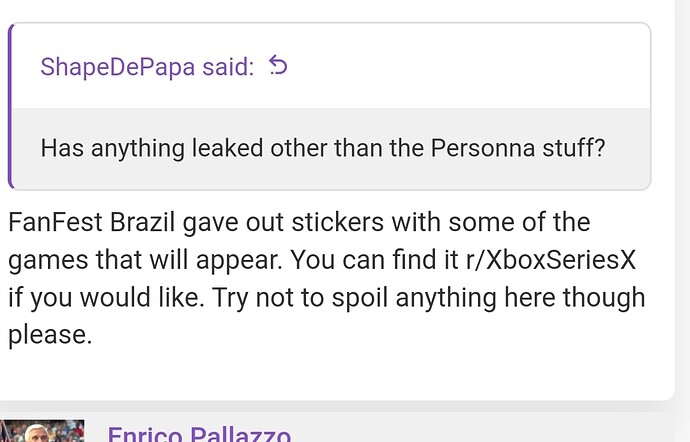Click the final word "please." in the post

click(50, 335)
